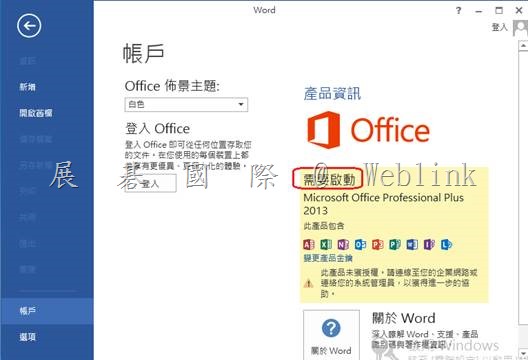The image size is (528, 360).
Task: Click the 登入 link at top right
Action: [x=500, y=27]
